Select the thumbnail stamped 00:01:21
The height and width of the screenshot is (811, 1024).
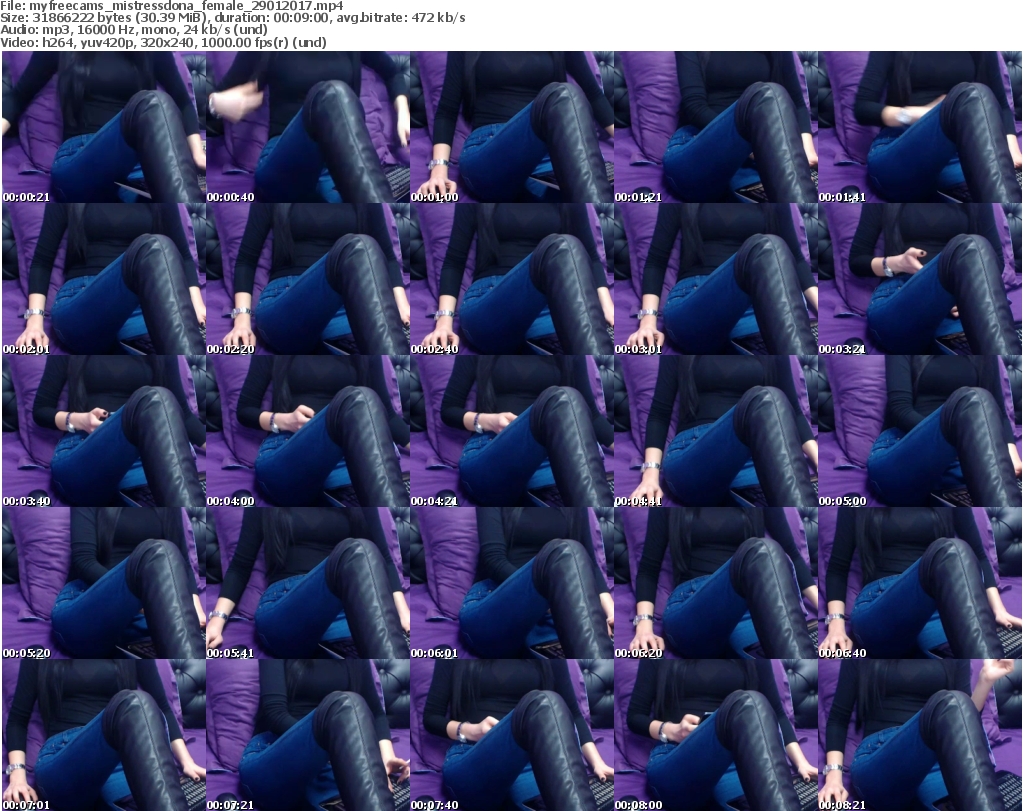coord(715,127)
